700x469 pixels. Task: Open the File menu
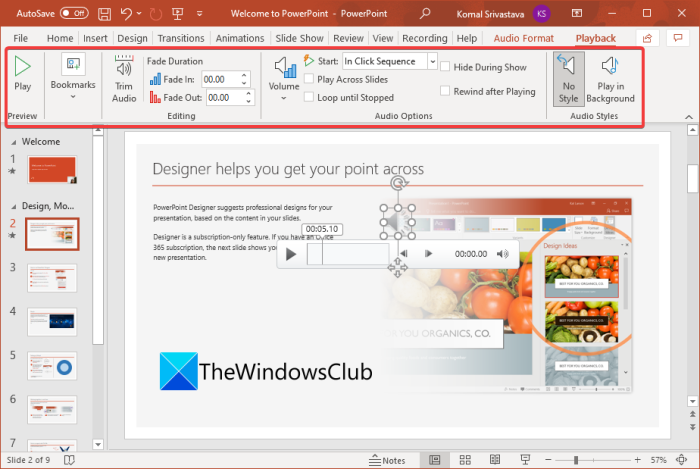click(x=20, y=38)
